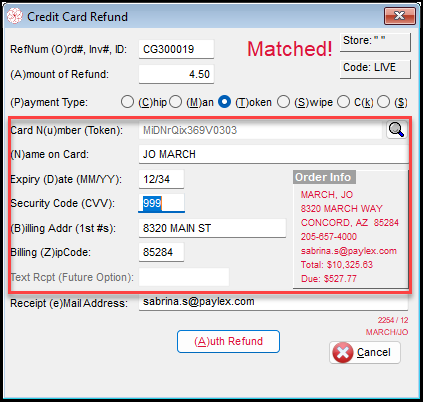Select the C(k) check payment type
Screen dimensions: 423x402
343,102
